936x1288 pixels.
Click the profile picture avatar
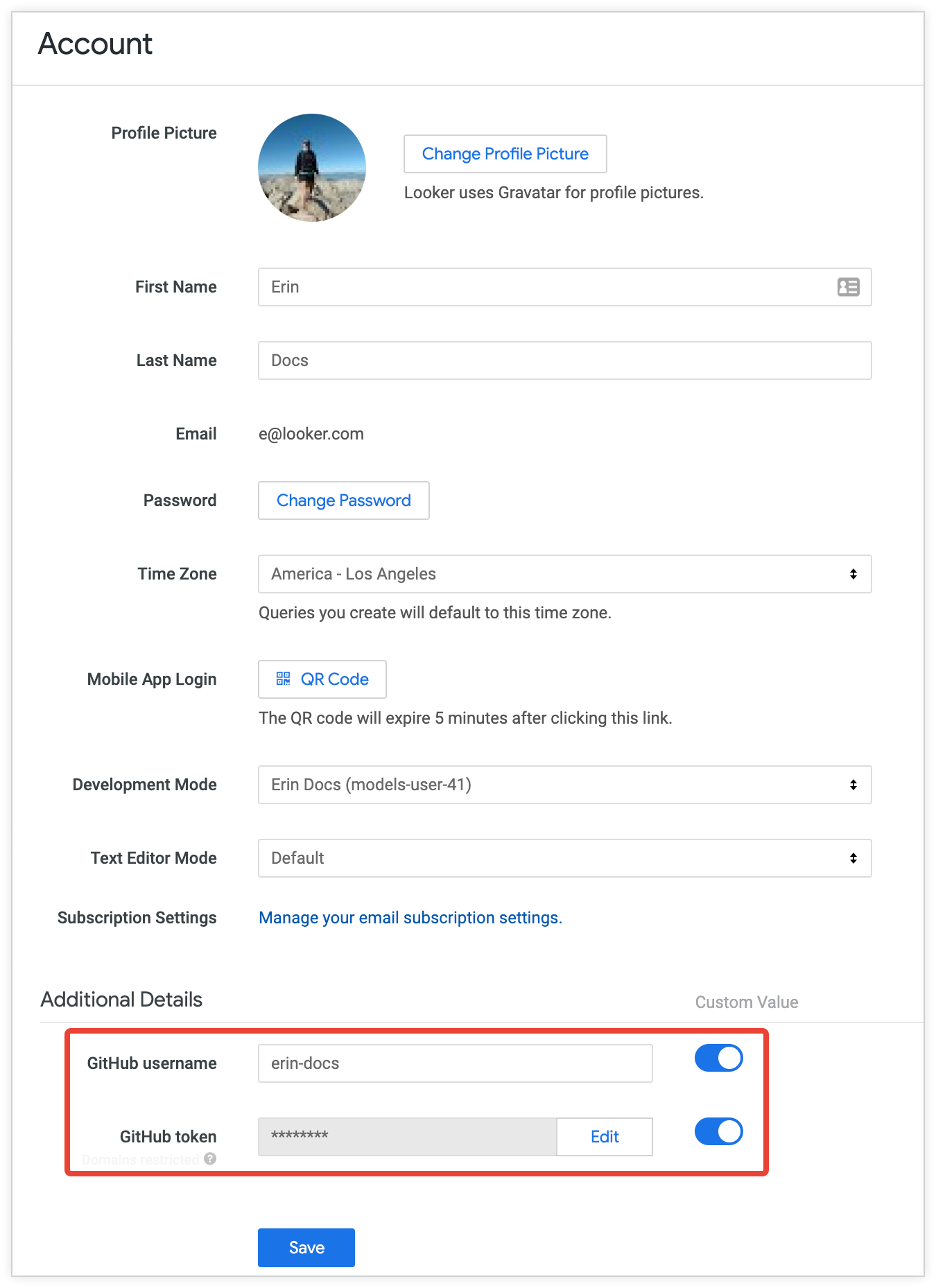[312, 168]
